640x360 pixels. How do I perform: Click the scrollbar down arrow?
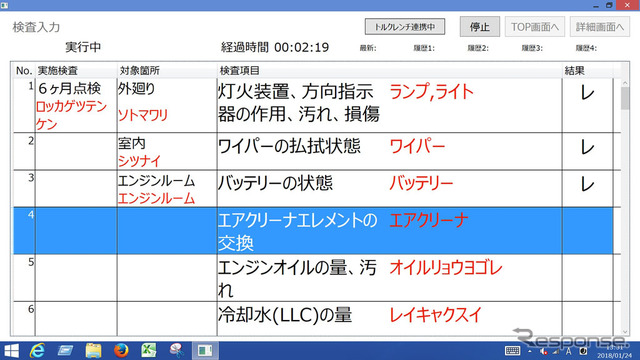[x=625, y=332]
